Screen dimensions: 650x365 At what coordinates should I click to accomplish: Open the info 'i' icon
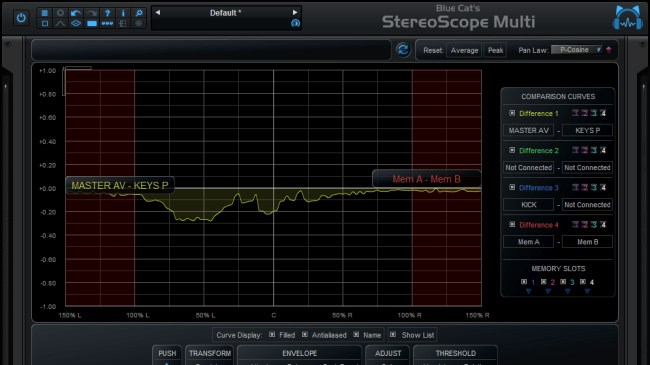[123, 13]
